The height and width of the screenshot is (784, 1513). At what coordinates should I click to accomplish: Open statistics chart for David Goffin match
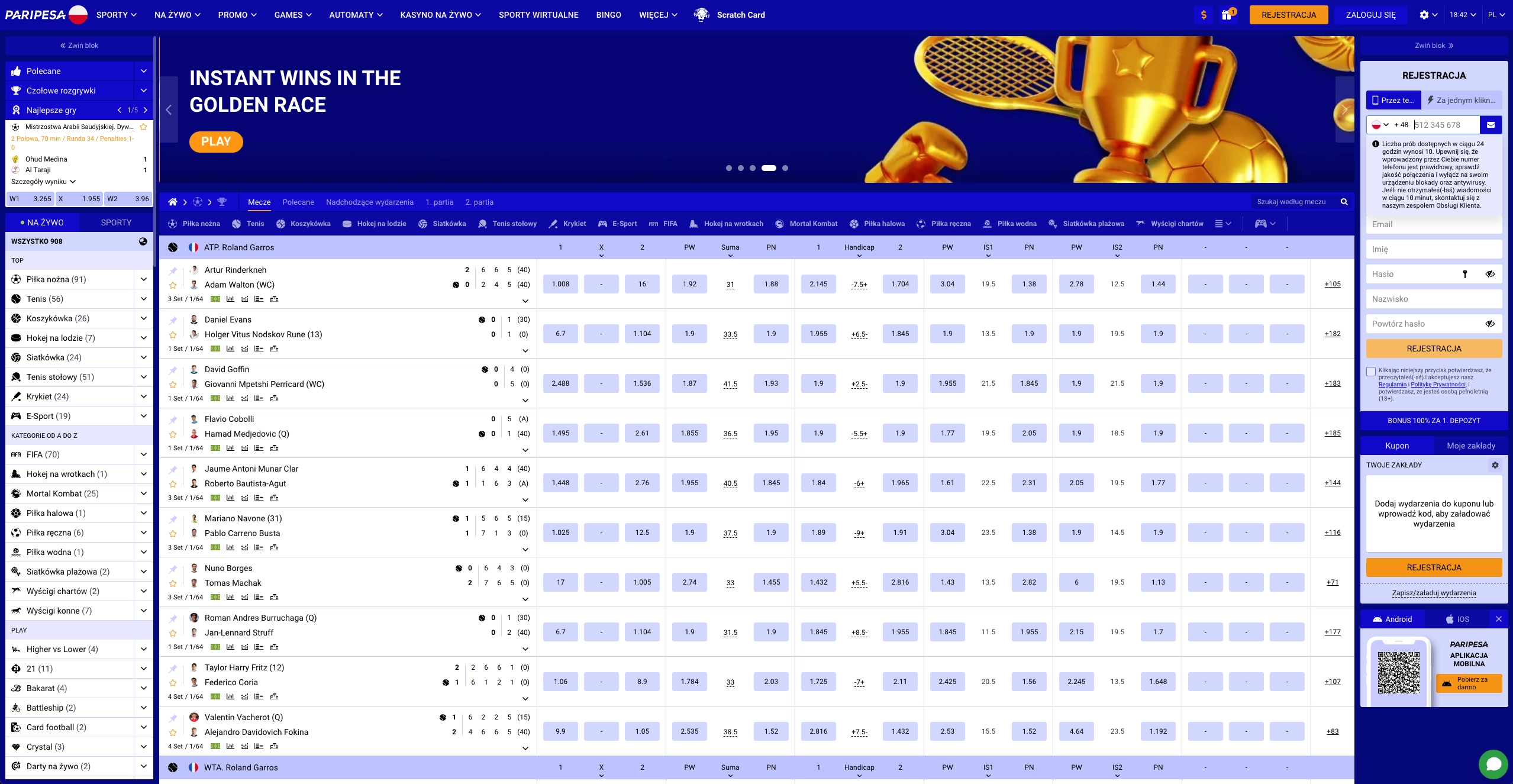click(230, 398)
